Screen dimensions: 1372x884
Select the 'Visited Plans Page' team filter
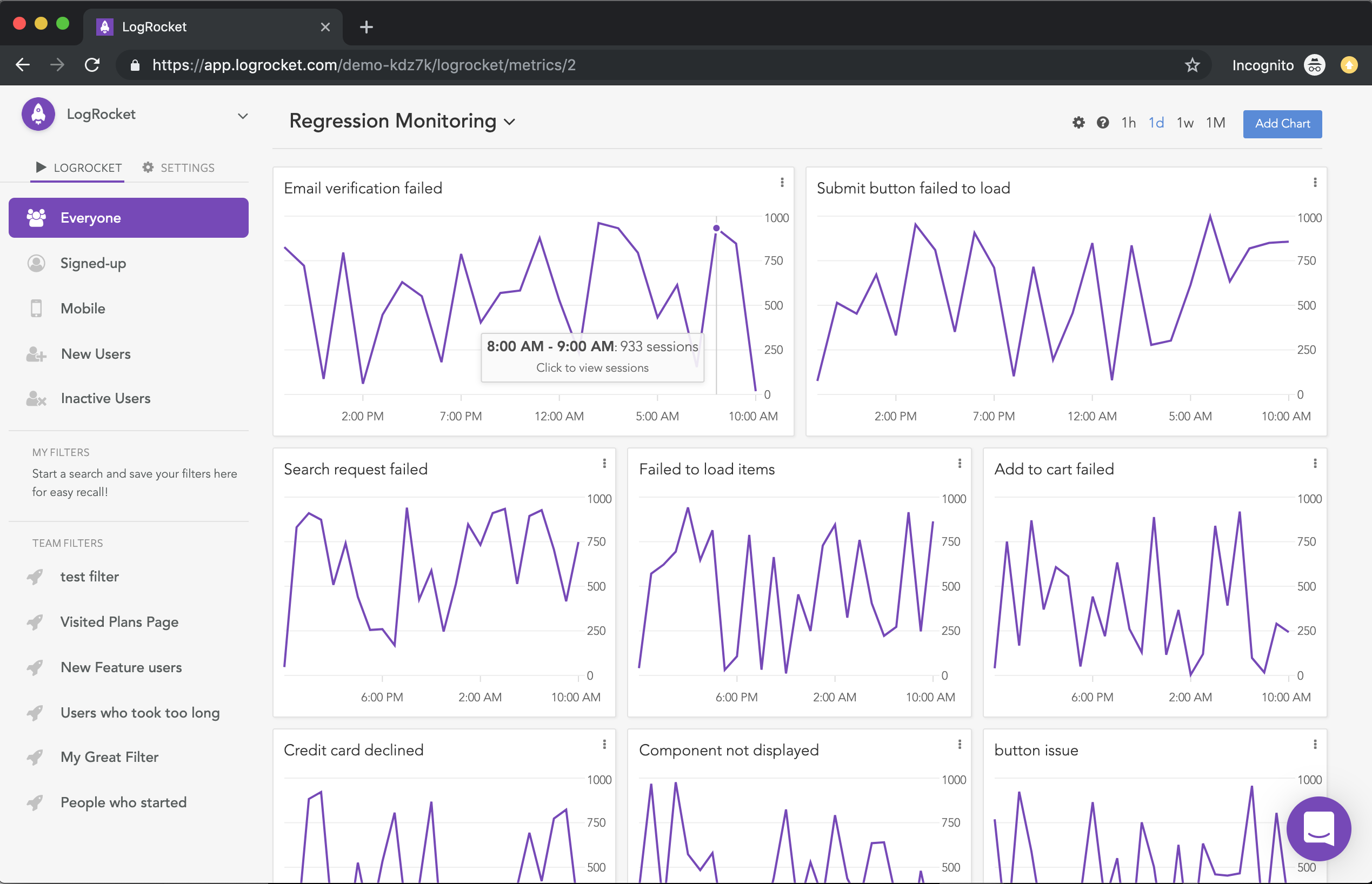click(x=119, y=622)
